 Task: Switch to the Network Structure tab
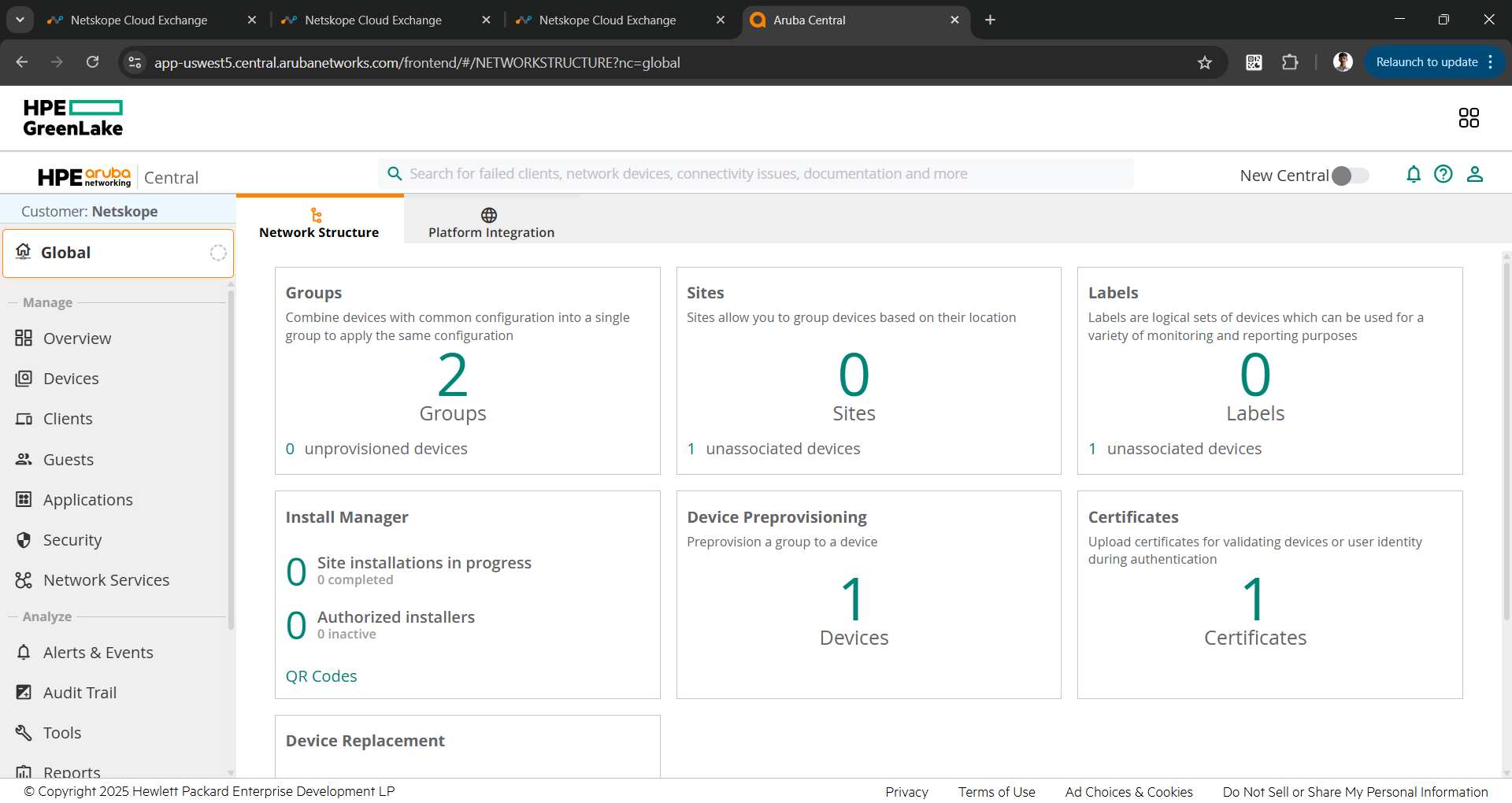pos(319,220)
